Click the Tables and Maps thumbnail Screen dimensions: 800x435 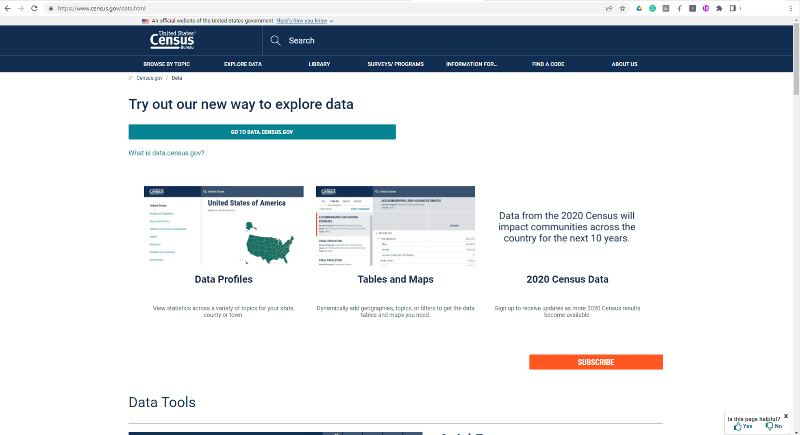pyautogui.click(x=395, y=225)
